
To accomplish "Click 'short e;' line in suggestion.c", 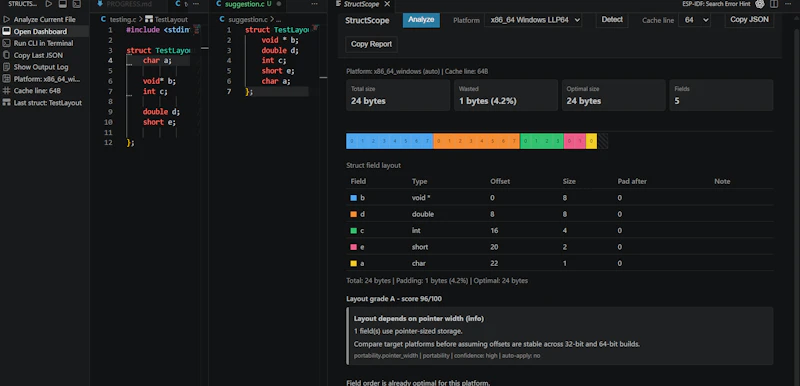I will pos(278,71).
